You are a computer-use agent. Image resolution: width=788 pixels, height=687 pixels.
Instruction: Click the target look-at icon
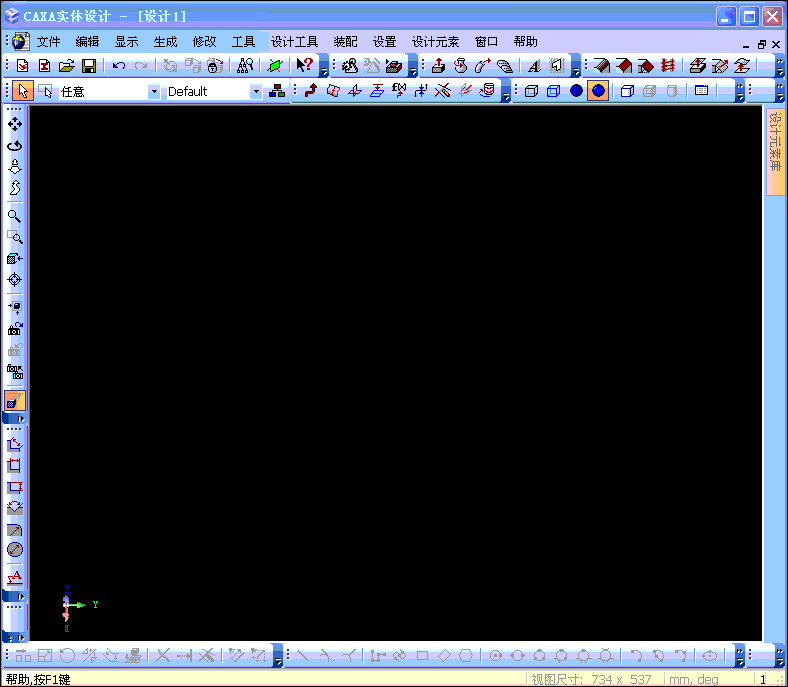pos(15,280)
